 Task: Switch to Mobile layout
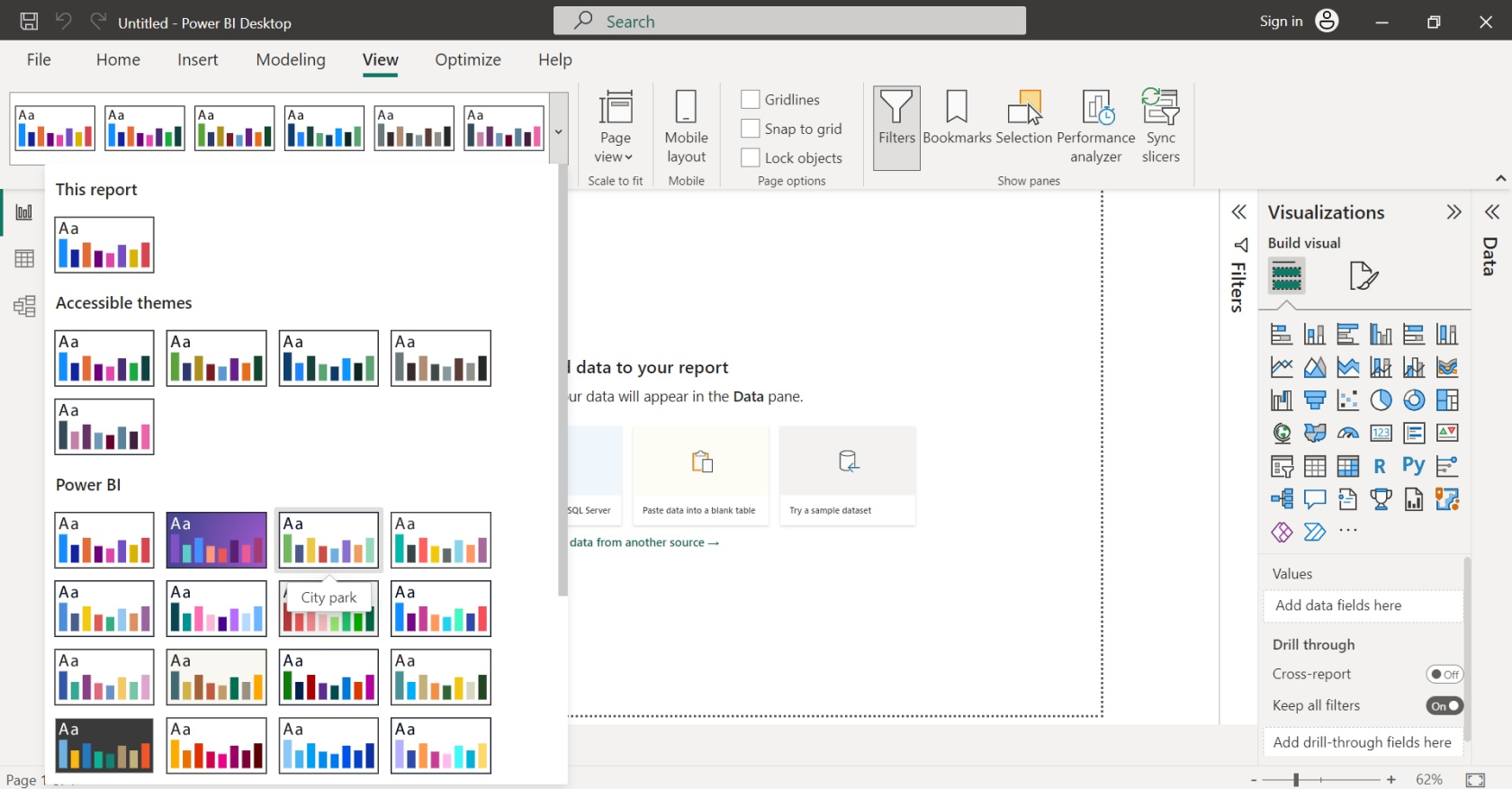pos(686,128)
